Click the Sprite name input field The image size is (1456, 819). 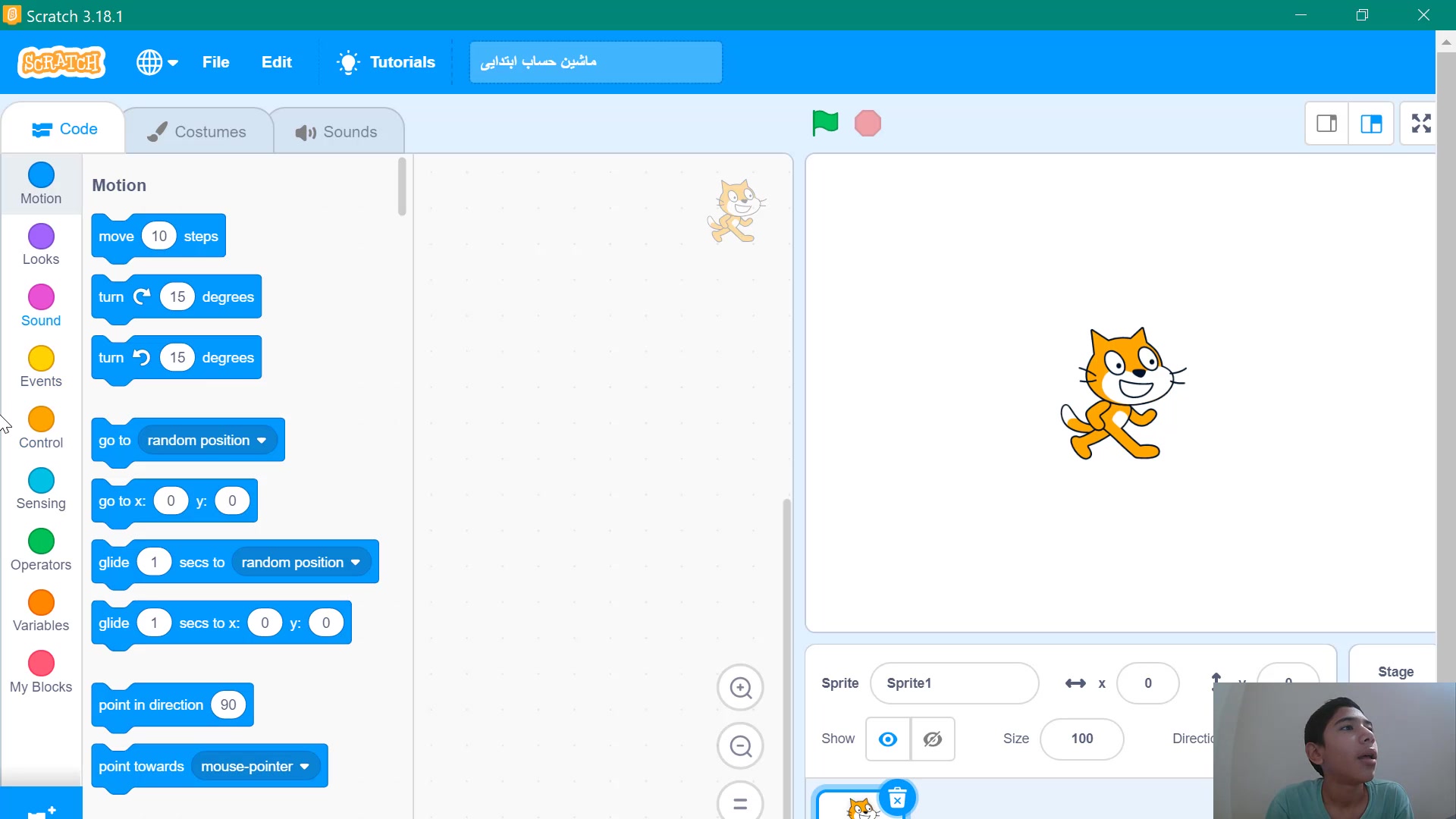tap(953, 683)
